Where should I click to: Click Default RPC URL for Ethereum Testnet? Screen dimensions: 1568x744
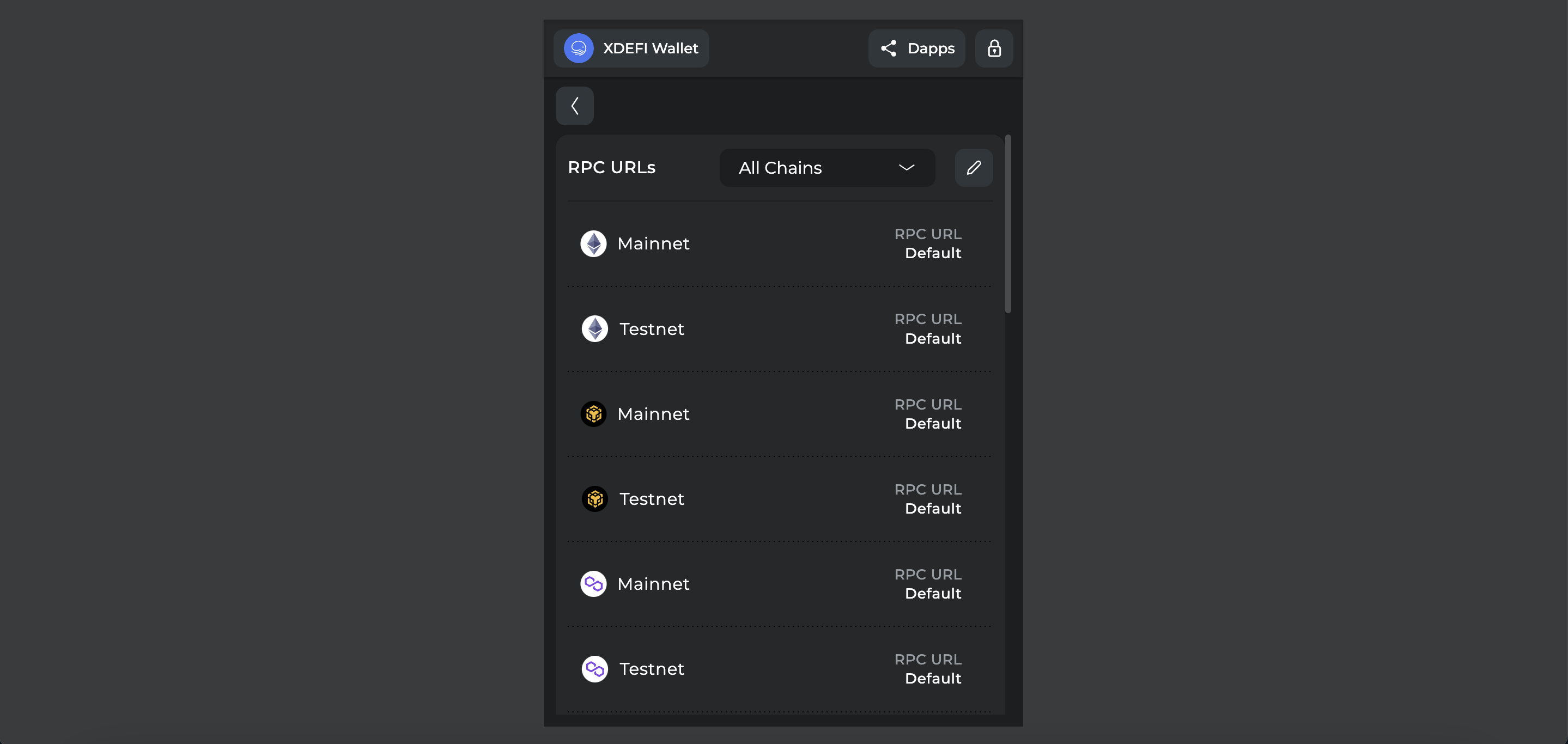pos(932,338)
